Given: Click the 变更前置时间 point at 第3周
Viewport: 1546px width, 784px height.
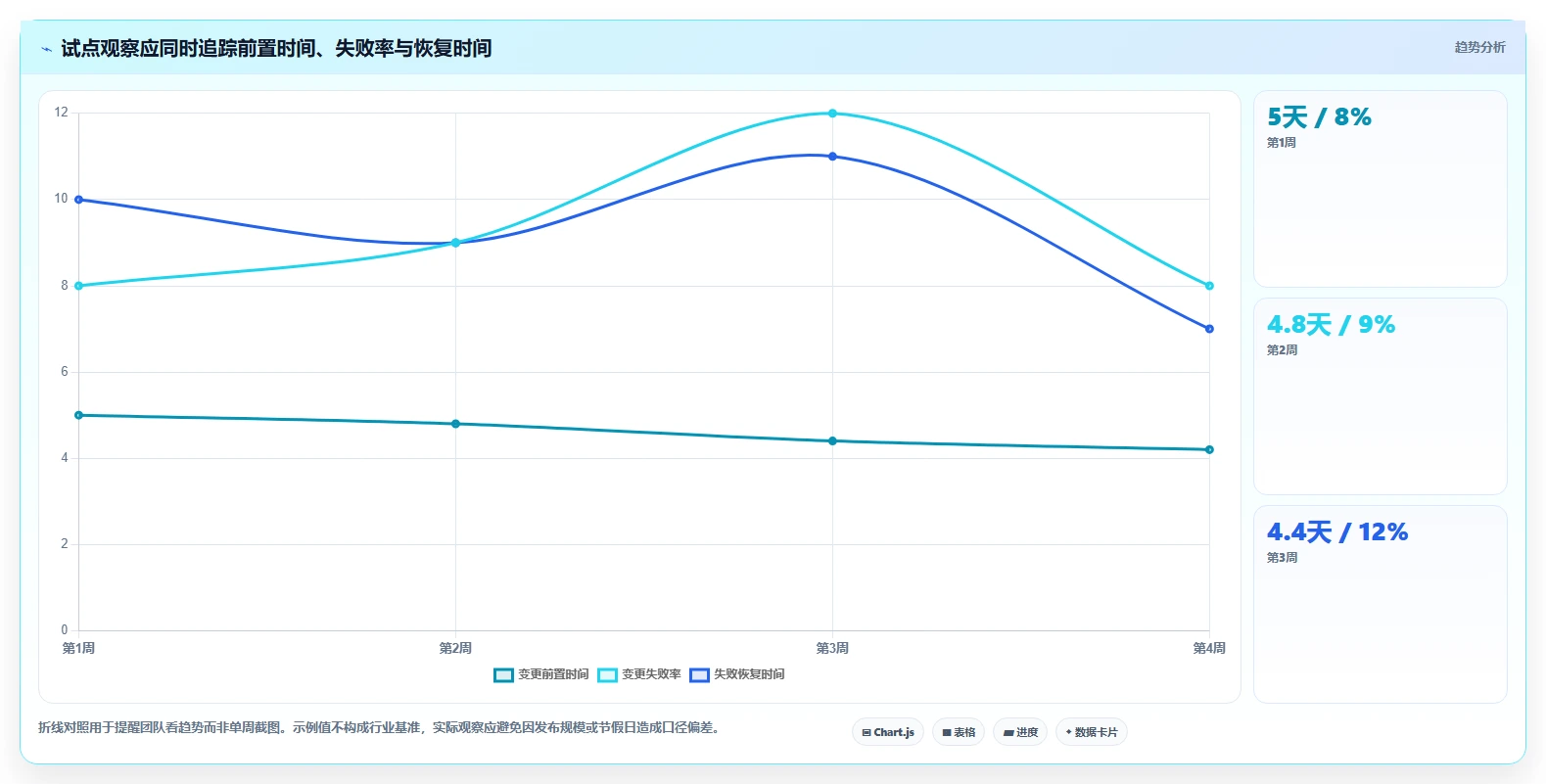Looking at the screenshot, I should pos(832,441).
